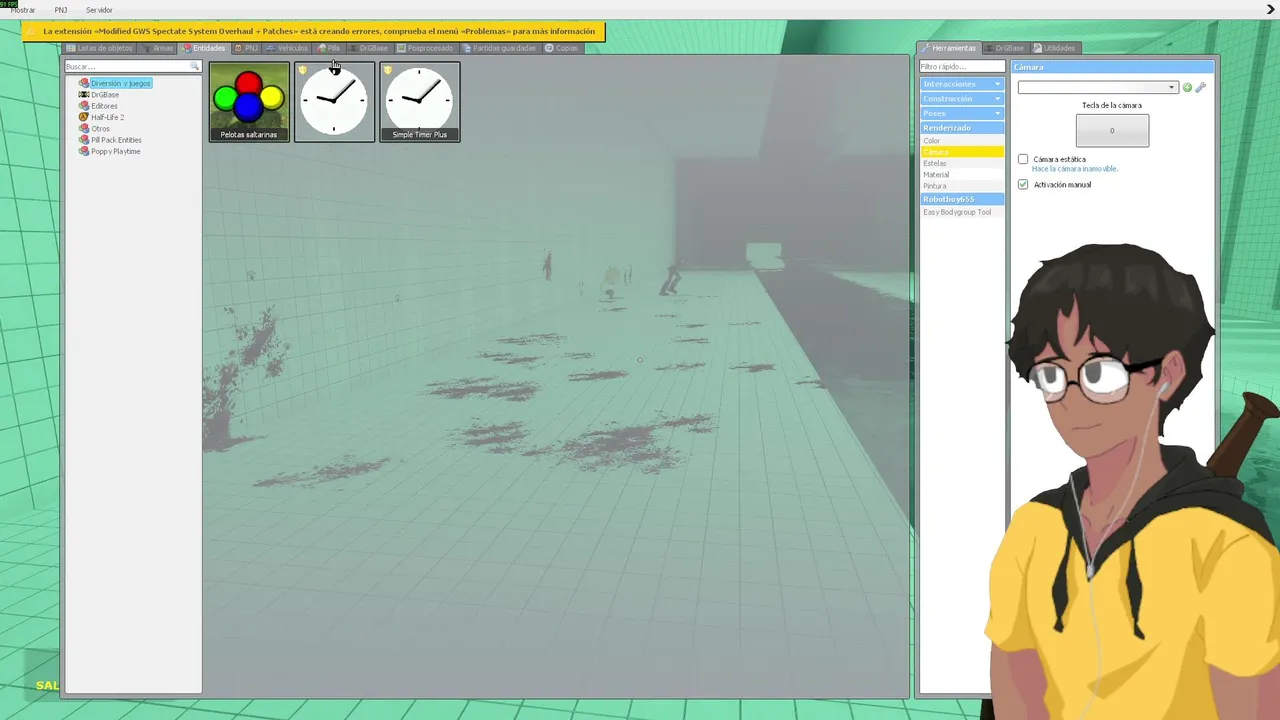This screenshot has height=720, width=1280.
Task: Select the Easy Bodygroup Tool
Action: tap(962, 212)
